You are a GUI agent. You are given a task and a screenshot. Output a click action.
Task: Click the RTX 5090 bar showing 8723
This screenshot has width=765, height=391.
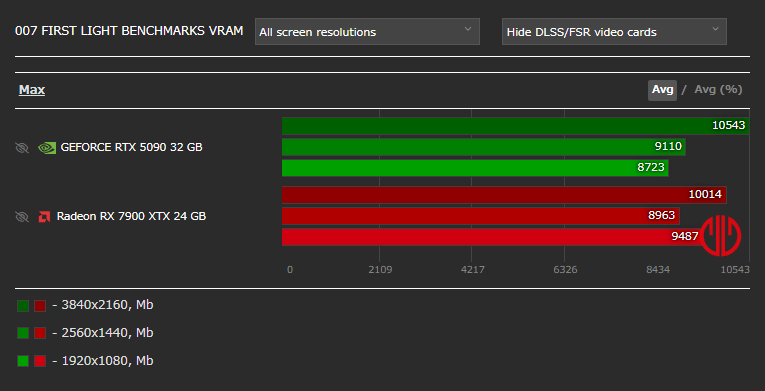pyautogui.click(x=475, y=167)
